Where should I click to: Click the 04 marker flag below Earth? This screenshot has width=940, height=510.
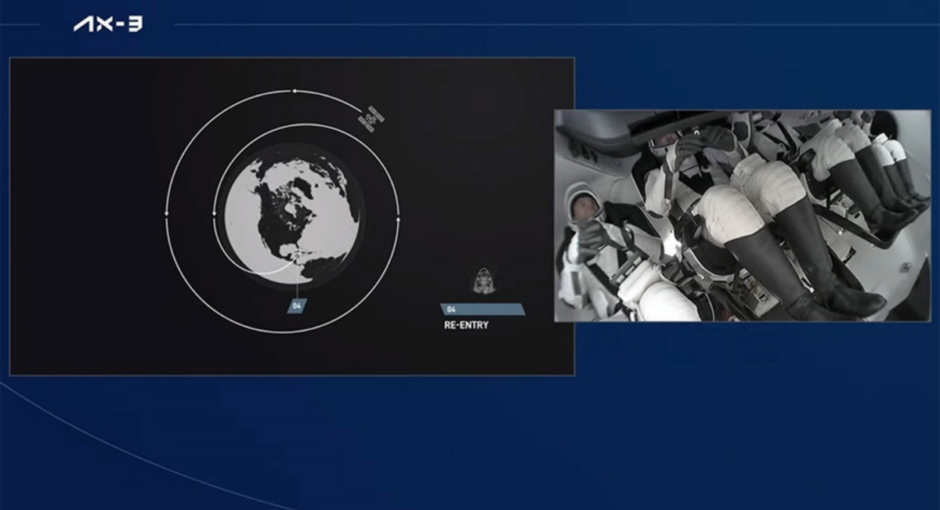[297, 306]
